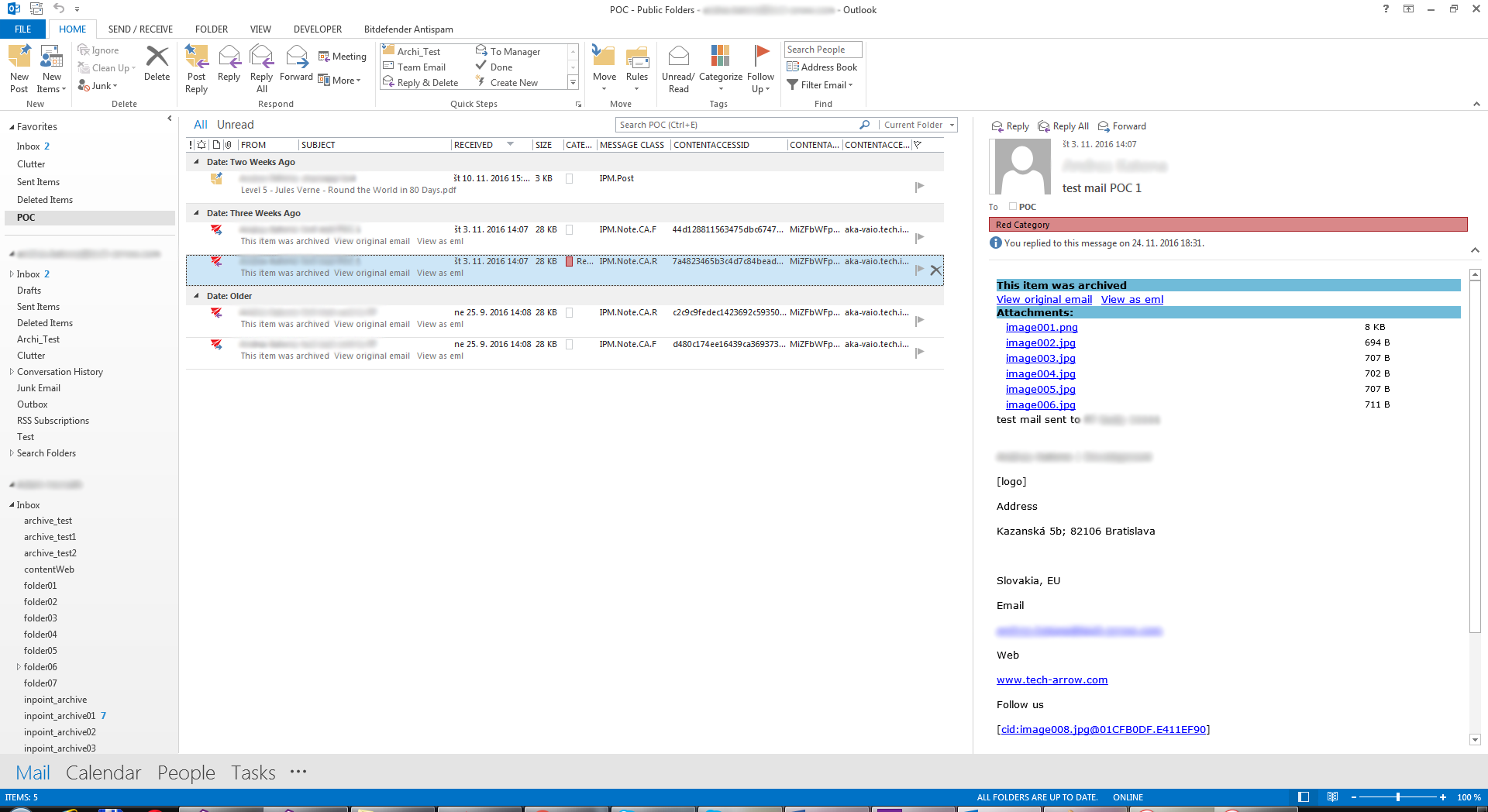
Task: Click the Rules icon in Move group
Action: click(x=636, y=57)
